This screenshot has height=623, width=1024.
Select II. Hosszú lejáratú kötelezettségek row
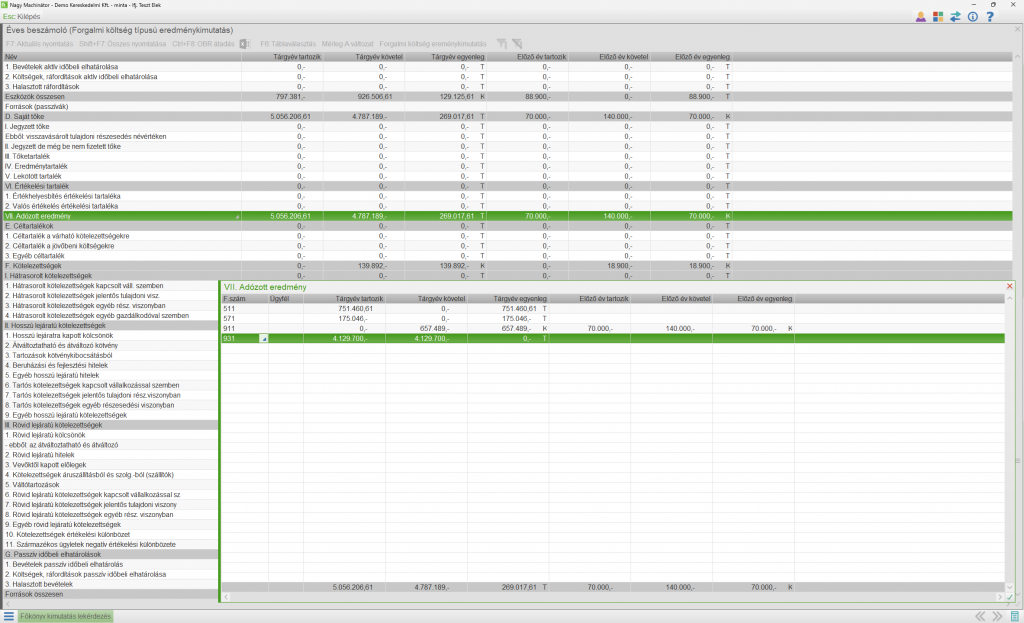(x=110, y=325)
